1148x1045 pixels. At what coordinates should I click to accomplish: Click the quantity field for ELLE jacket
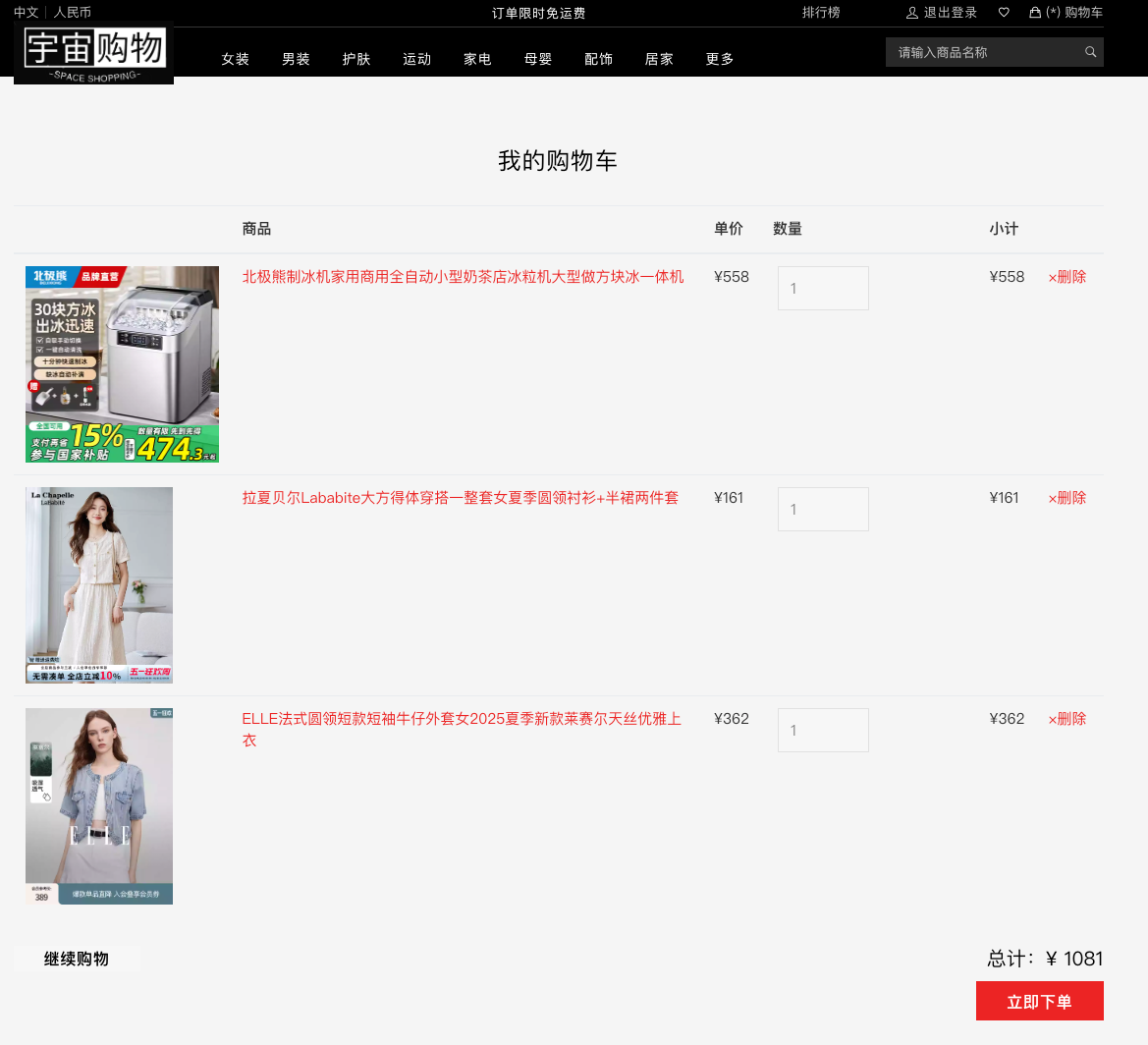[x=823, y=731]
